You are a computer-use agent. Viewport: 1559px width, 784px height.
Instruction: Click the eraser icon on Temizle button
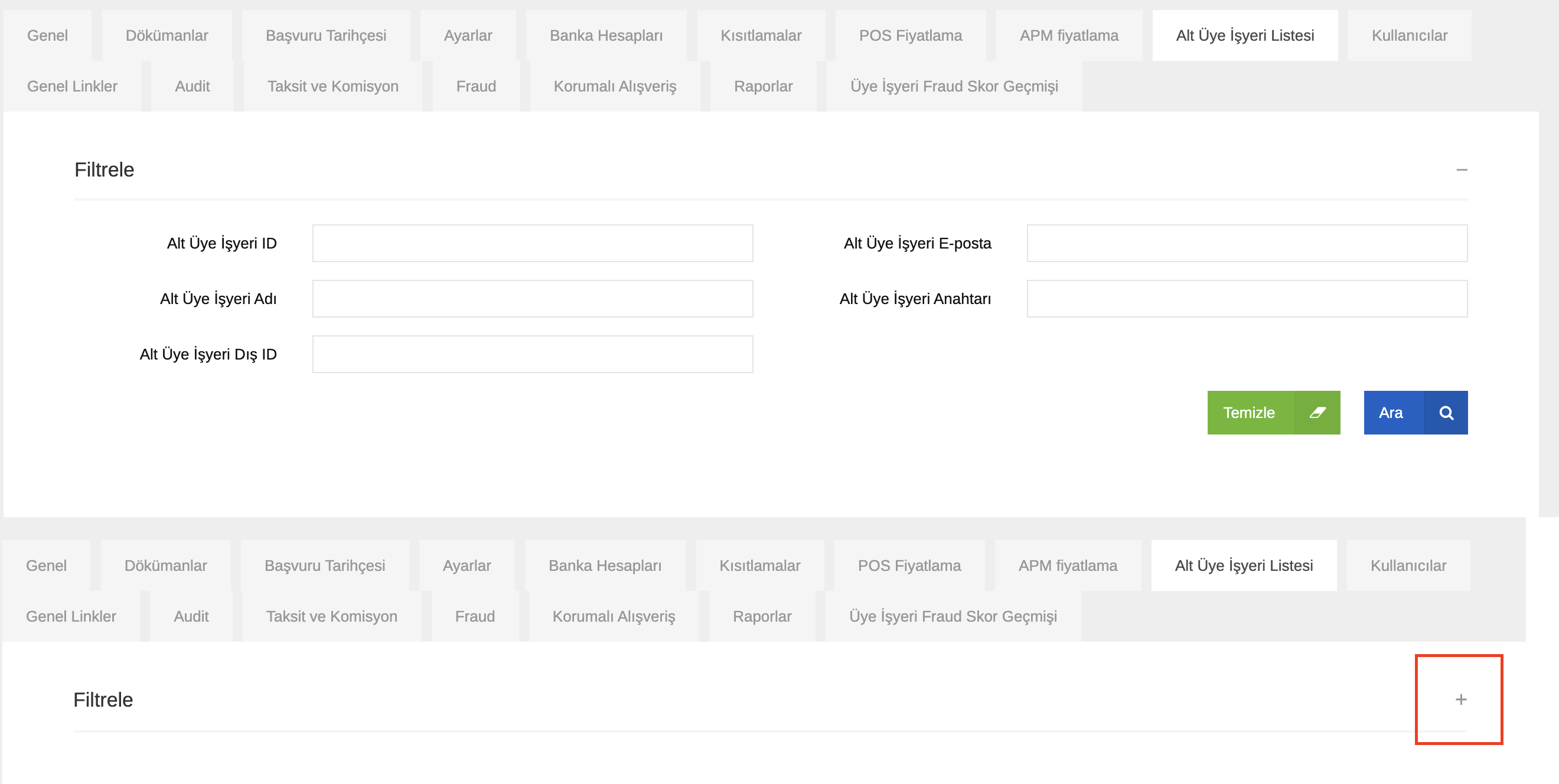click(1317, 413)
